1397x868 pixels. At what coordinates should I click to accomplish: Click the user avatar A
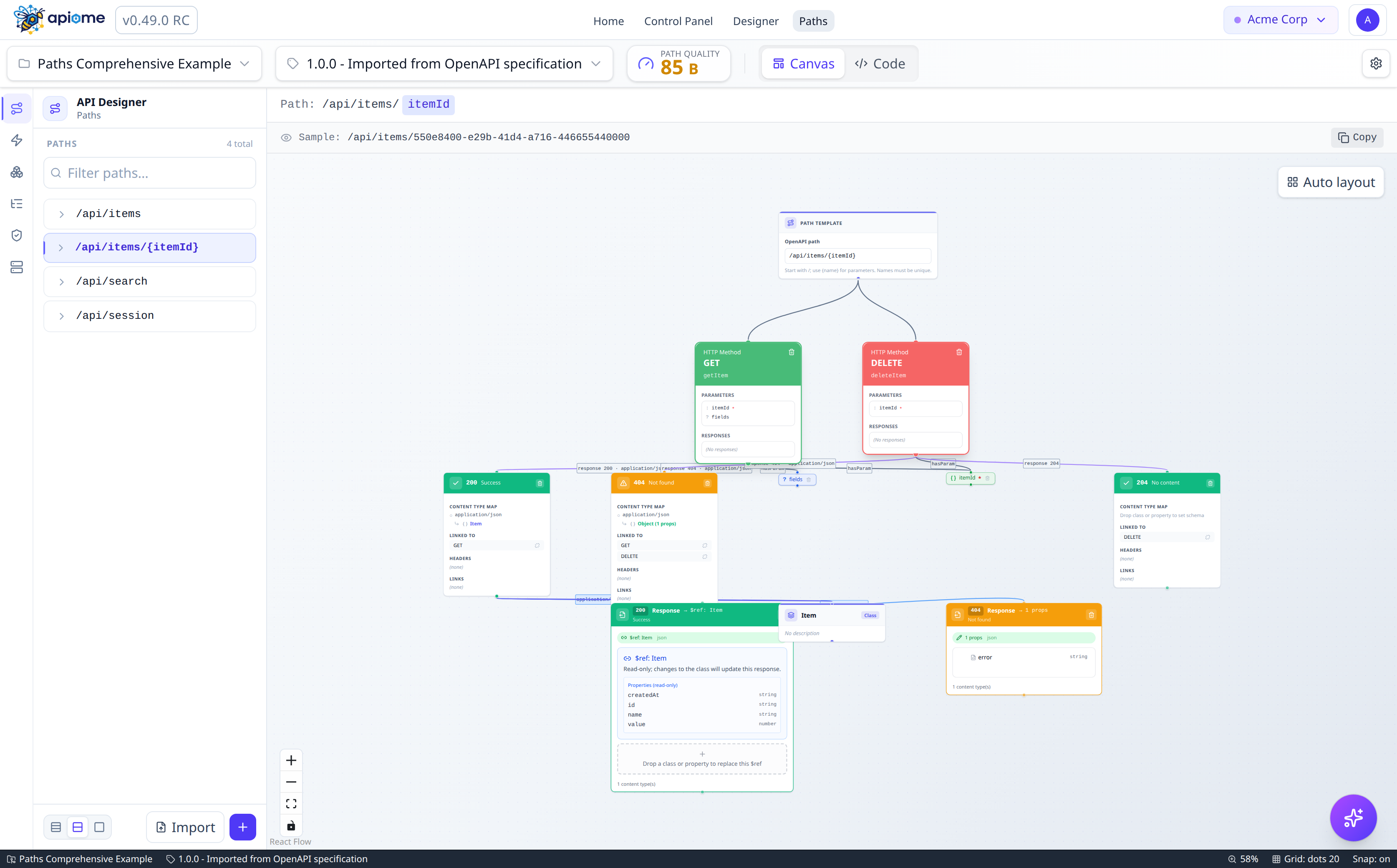(x=1367, y=20)
